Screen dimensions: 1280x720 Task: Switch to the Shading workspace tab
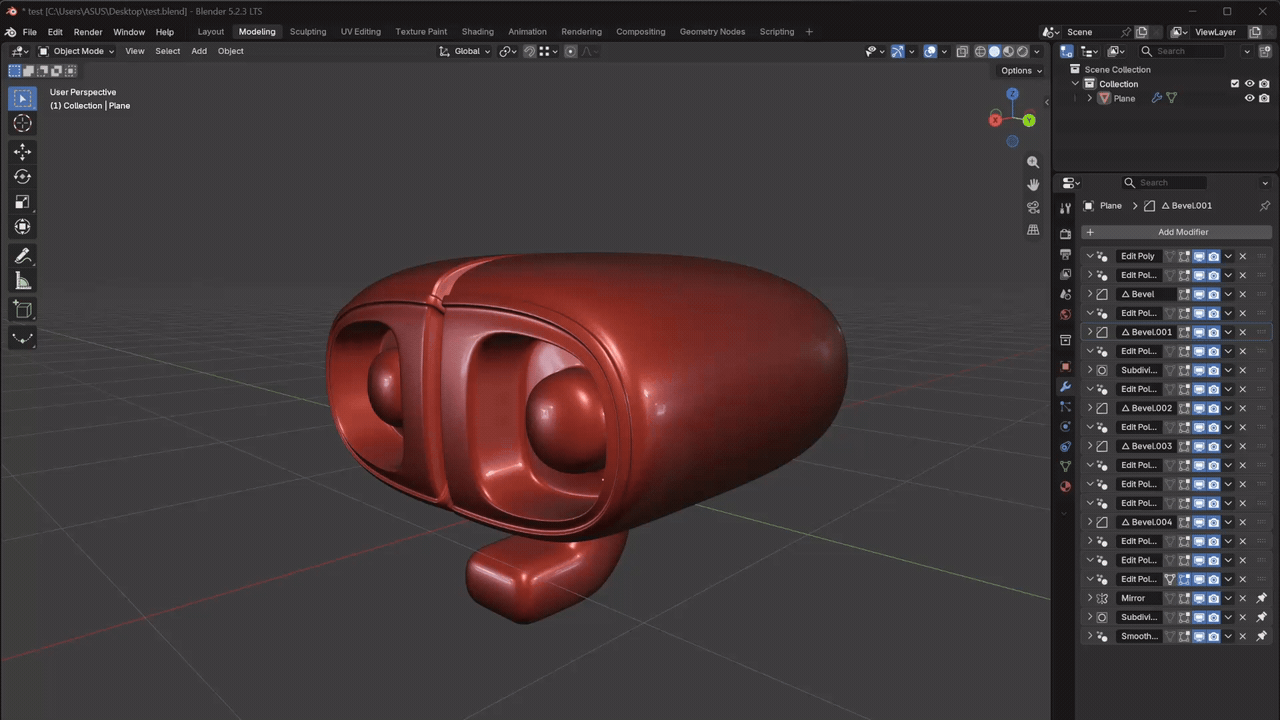coord(477,31)
